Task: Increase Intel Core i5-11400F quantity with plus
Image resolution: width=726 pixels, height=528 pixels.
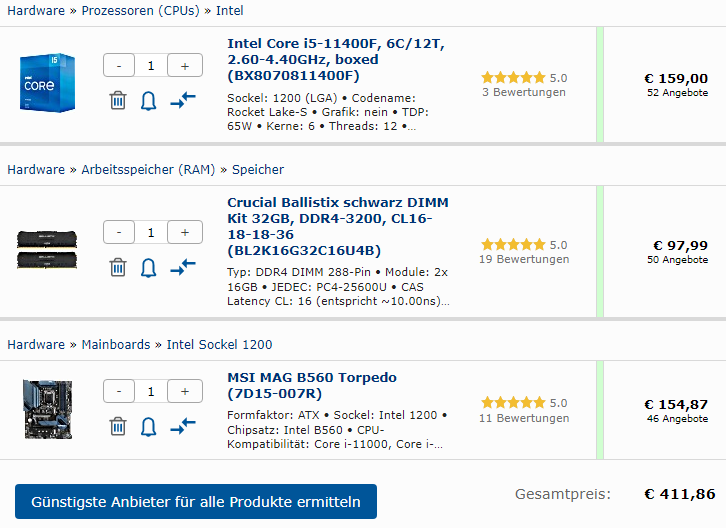Action: [x=185, y=65]
